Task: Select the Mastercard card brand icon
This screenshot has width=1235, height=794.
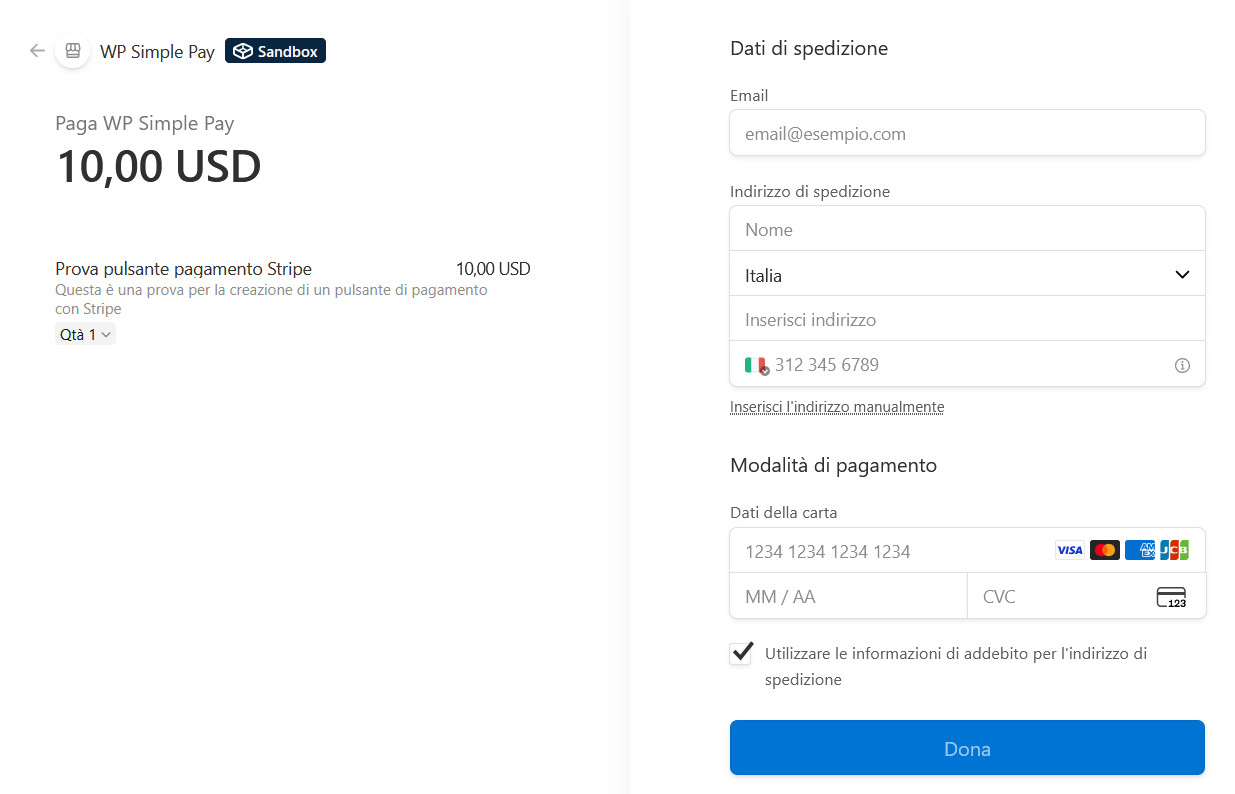Action: [x=1104, y=550]
